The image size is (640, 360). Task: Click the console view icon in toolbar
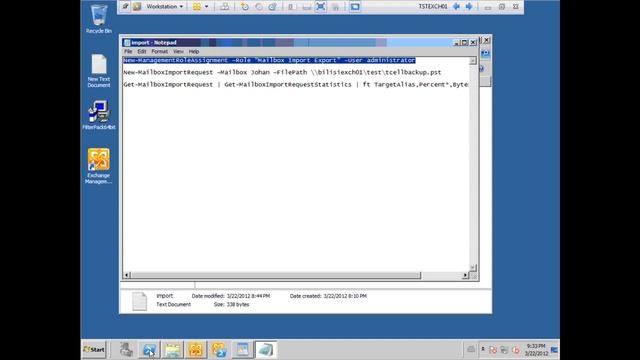click(x=355, y=7)
